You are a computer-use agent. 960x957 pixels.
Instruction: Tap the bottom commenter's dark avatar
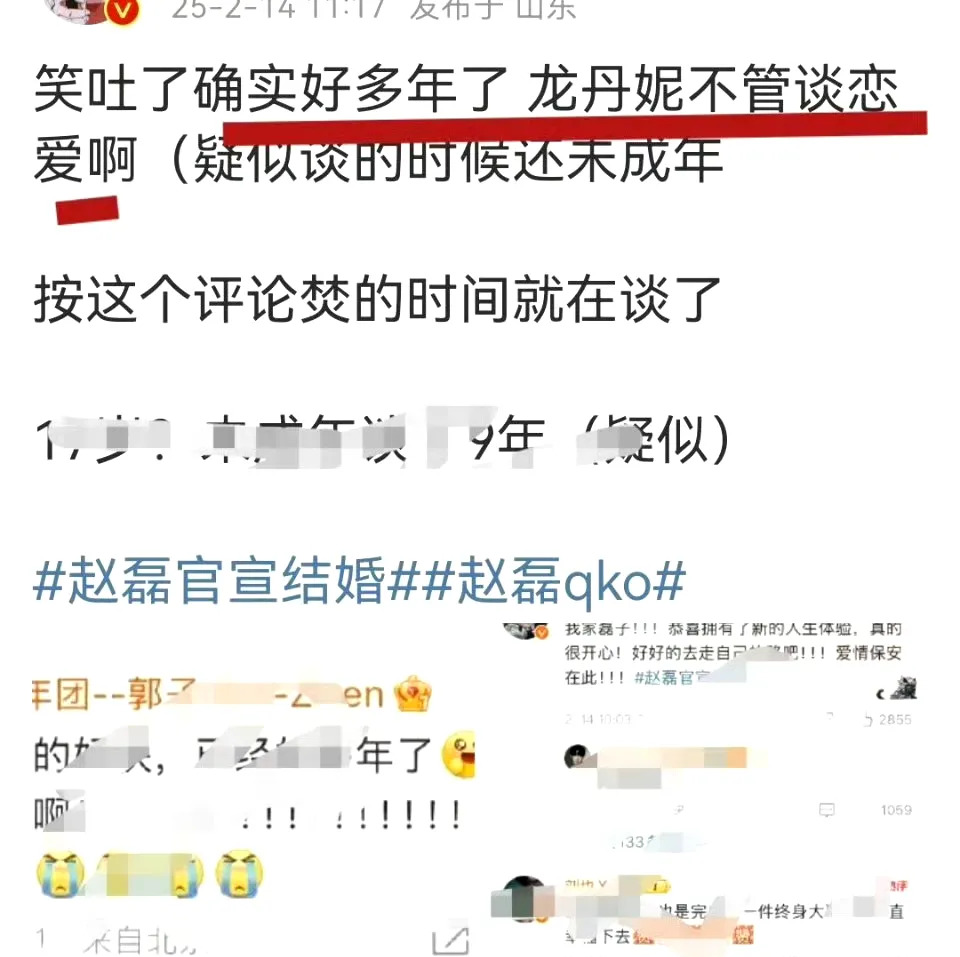[524, 899]
